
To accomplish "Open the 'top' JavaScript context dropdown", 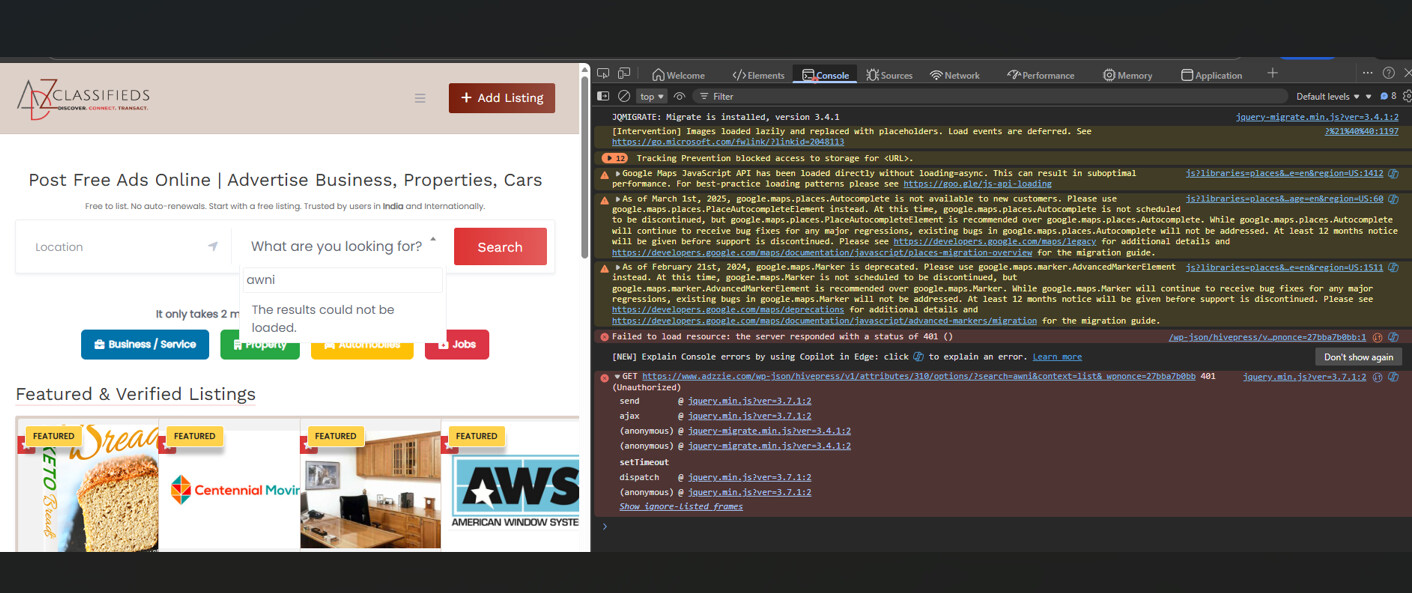I will [x=652, y=97].
